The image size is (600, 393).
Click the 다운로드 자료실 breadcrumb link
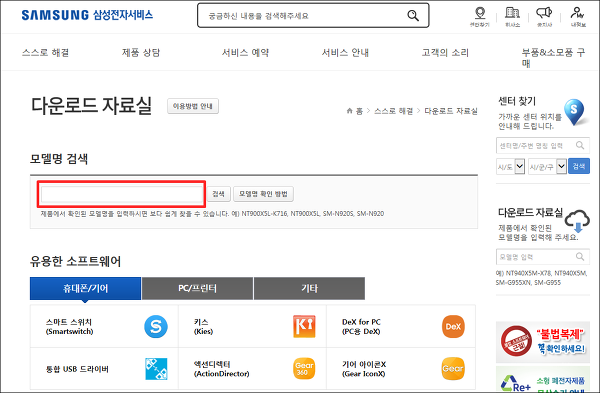451,111
